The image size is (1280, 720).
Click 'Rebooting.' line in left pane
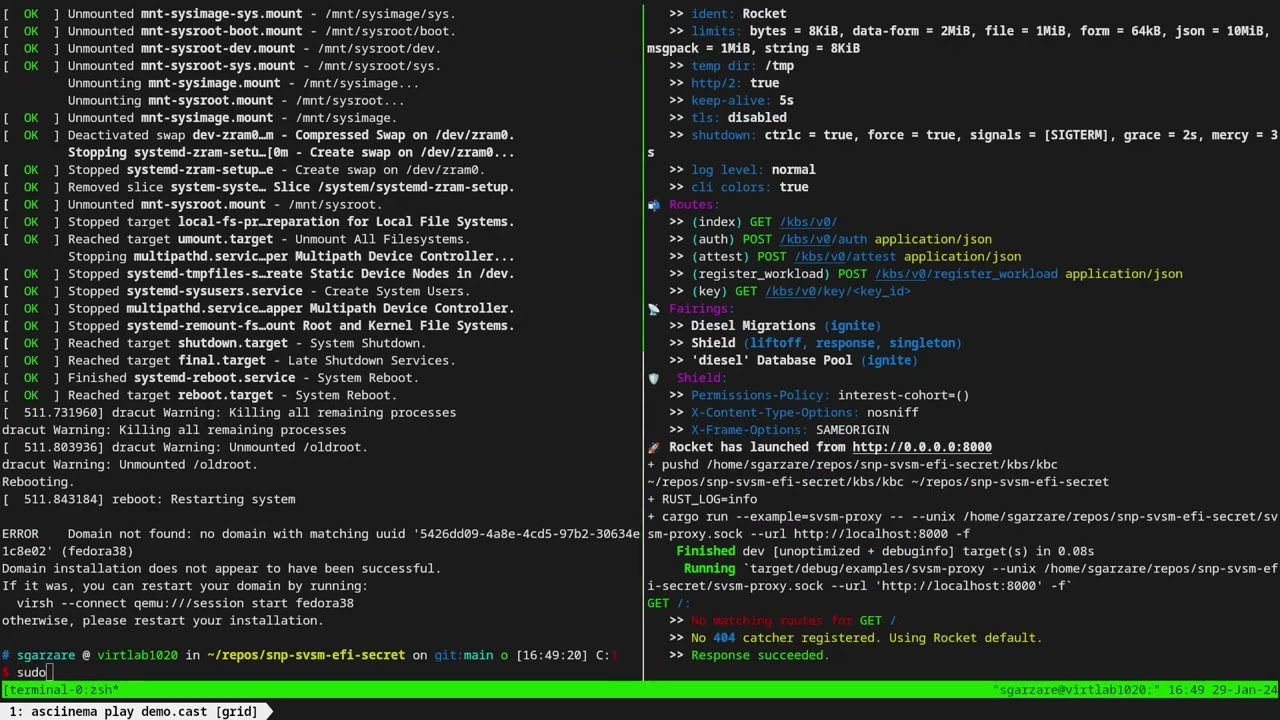point(38,482)
